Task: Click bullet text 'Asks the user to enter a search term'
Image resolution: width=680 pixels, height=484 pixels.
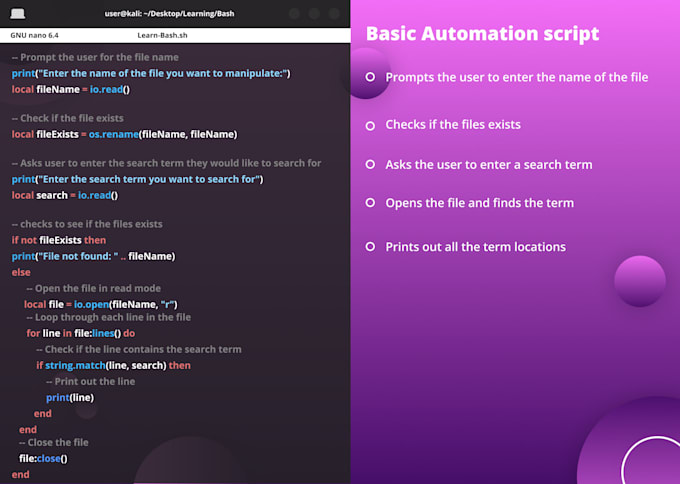Action: (489, 165)
